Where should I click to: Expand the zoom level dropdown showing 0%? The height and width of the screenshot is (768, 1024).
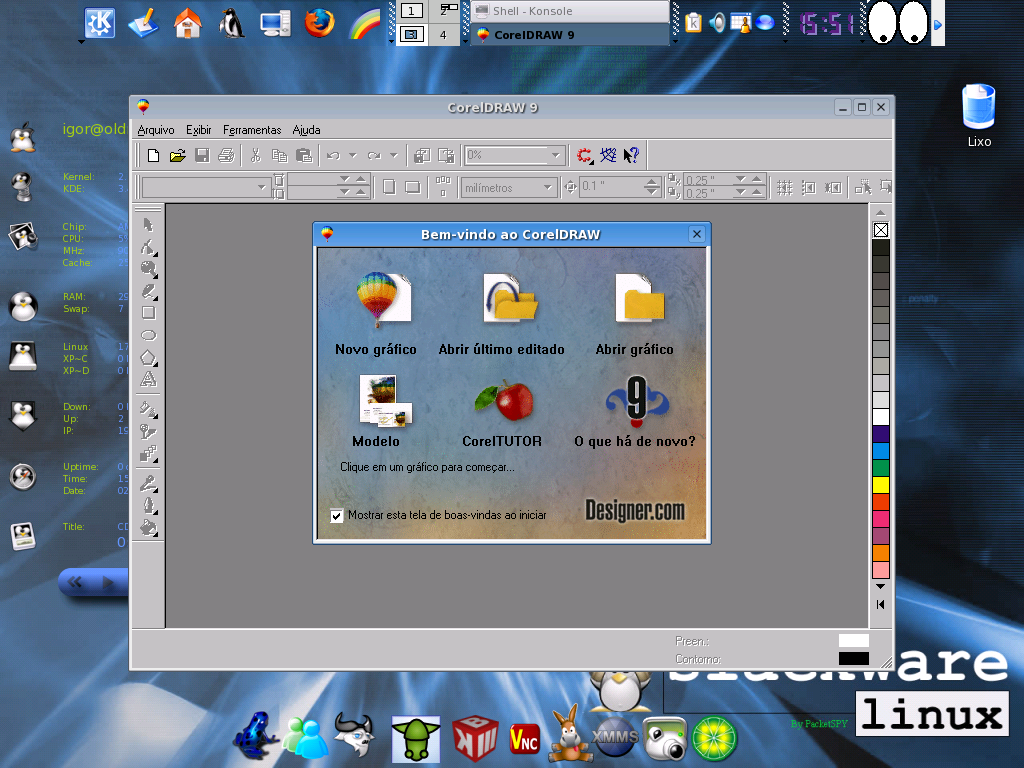(555, 155)
